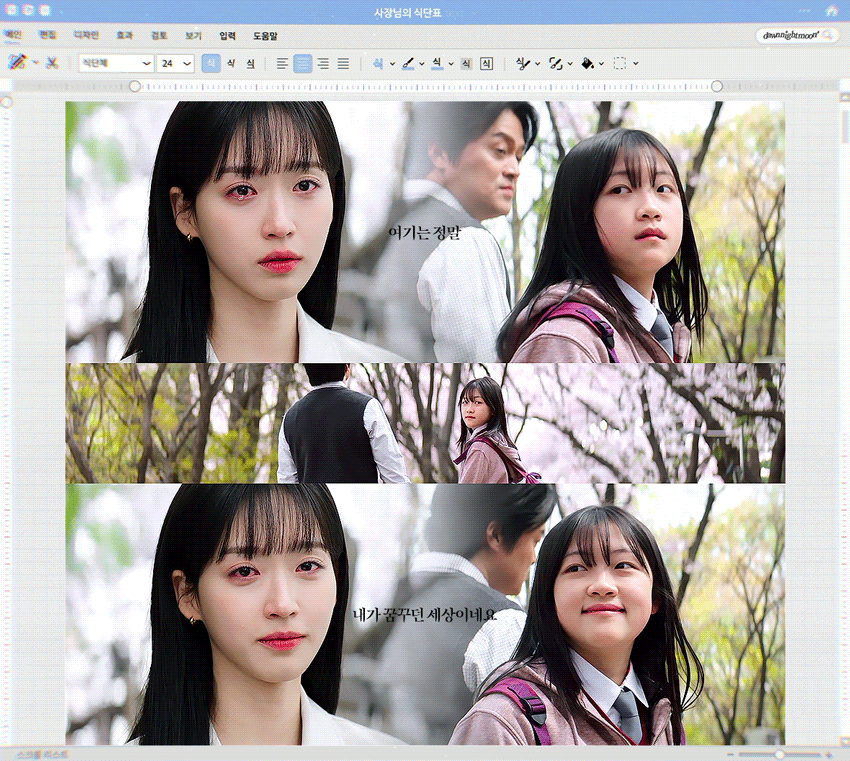Click the blue 식 text effect icon
This screenshot has height=761, width=850.
coord(378,63)
